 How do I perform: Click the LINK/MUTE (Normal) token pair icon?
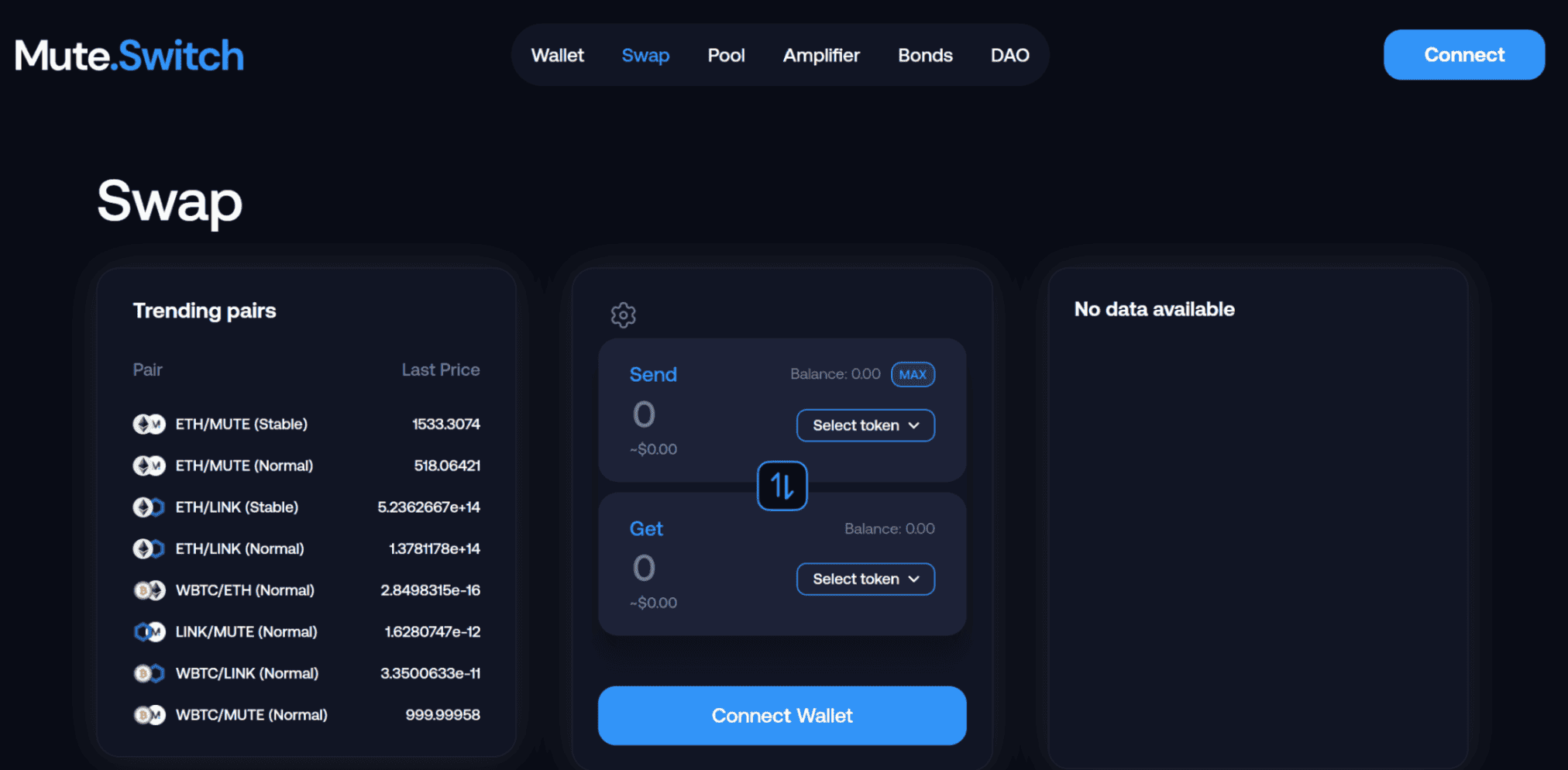click(149, 632)
